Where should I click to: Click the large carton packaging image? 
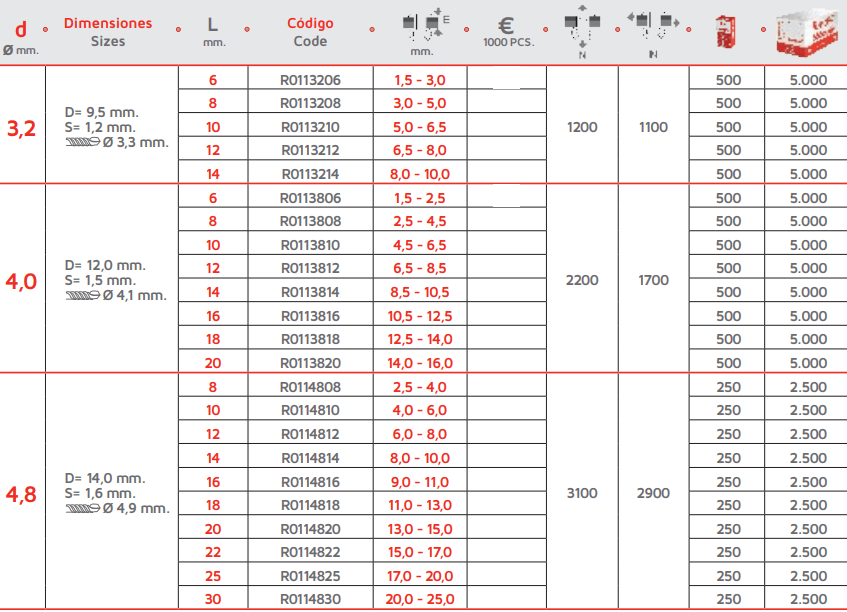tap(807, 31)
